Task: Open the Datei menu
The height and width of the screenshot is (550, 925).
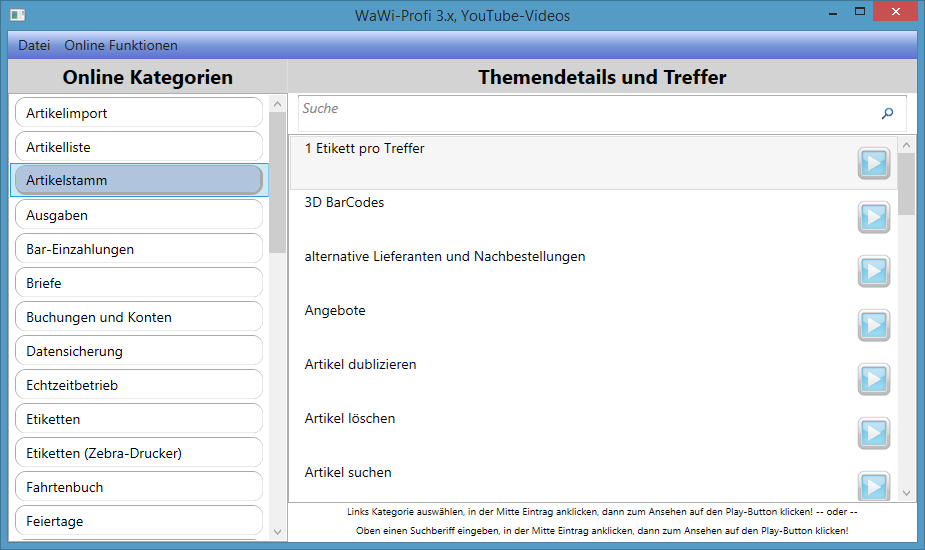Action: click(34, 45)
